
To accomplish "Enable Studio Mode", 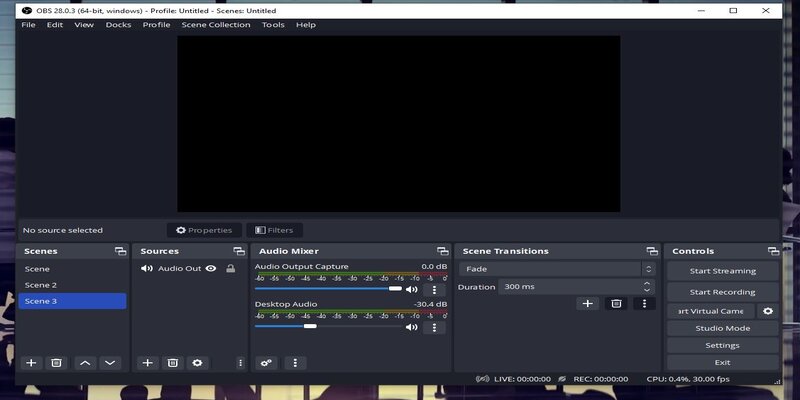I will click(x=722, y=328).
